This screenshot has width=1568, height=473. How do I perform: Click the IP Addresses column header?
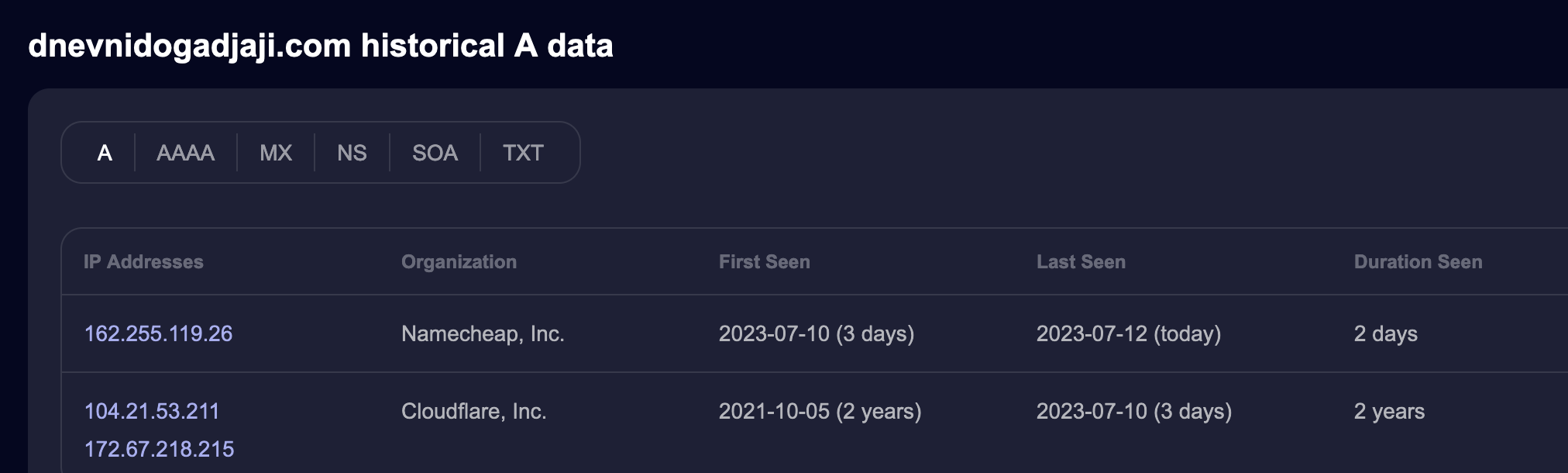(143, 262)
